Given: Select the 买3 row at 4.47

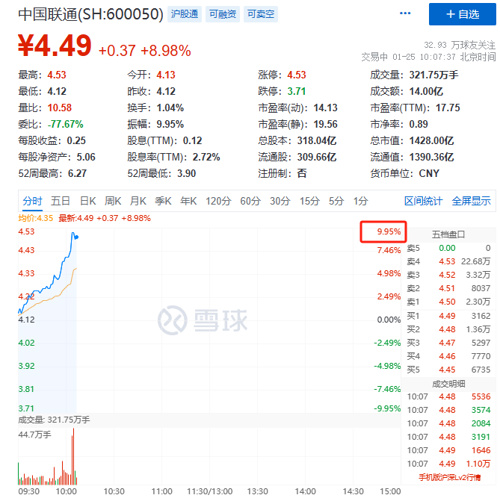Looking at the screenshot, I should click(448, 343).
